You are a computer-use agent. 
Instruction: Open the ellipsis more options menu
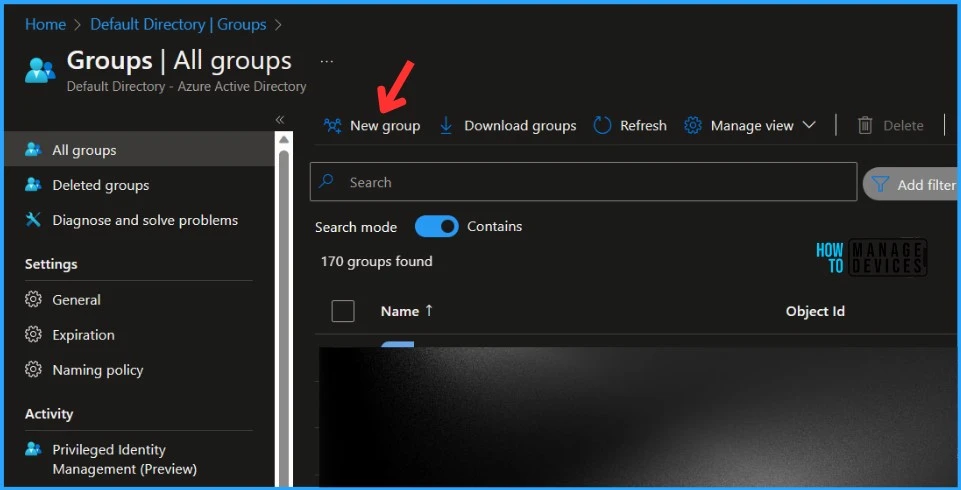[x=327, y=61]
